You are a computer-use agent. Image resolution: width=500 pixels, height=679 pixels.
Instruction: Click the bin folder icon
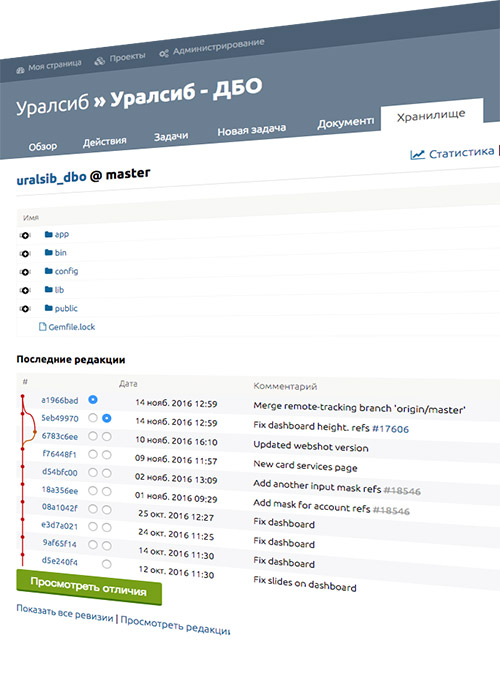48,252
